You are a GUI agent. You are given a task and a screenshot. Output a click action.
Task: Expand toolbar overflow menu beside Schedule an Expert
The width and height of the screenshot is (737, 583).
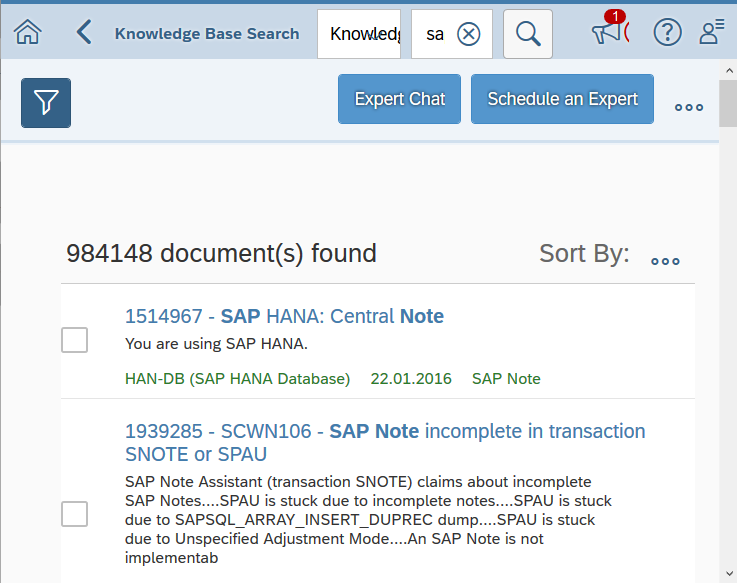click(689, 108)
